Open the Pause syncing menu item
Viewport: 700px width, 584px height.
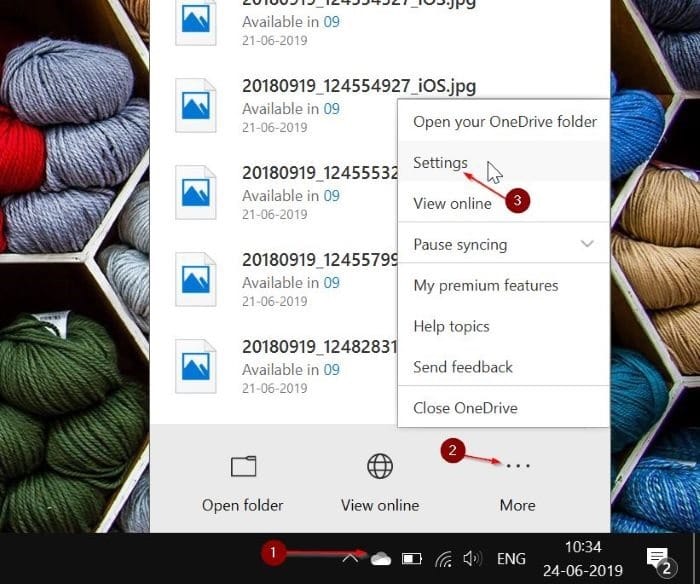504,244
